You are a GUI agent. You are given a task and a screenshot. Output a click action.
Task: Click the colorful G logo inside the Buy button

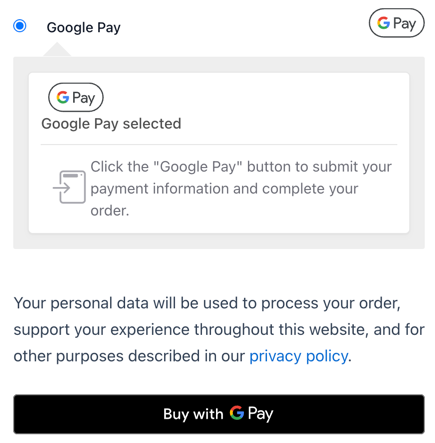click(237, 413)
